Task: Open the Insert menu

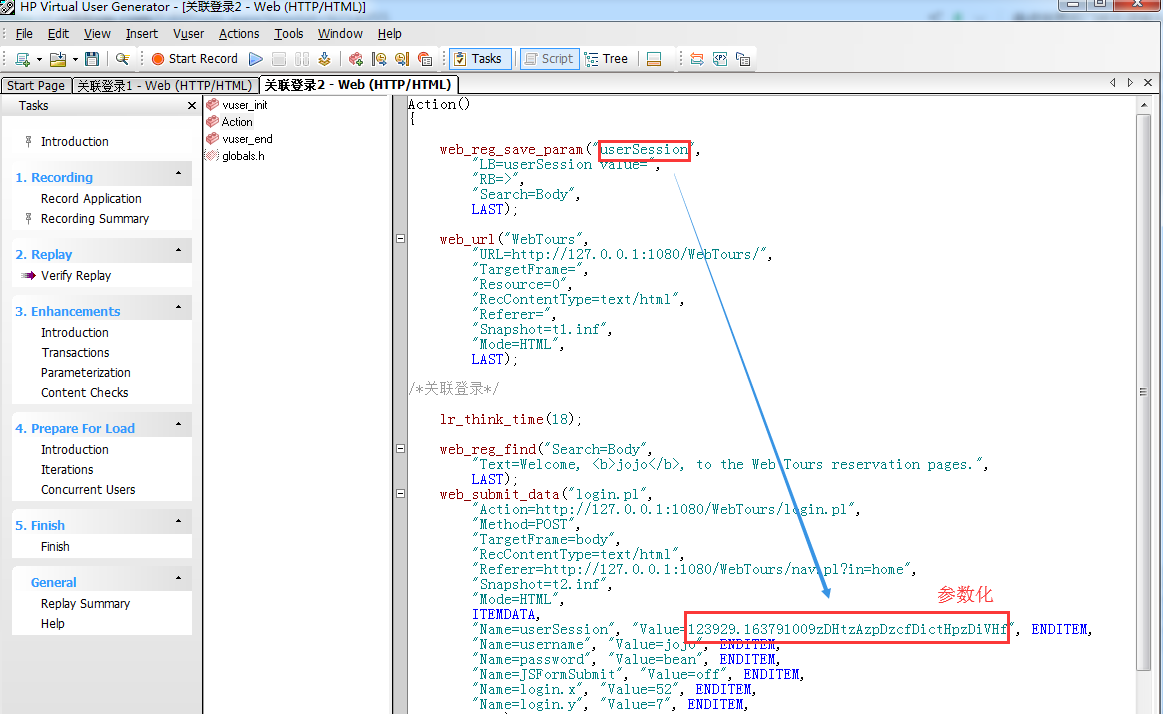Action: [142, 33]
